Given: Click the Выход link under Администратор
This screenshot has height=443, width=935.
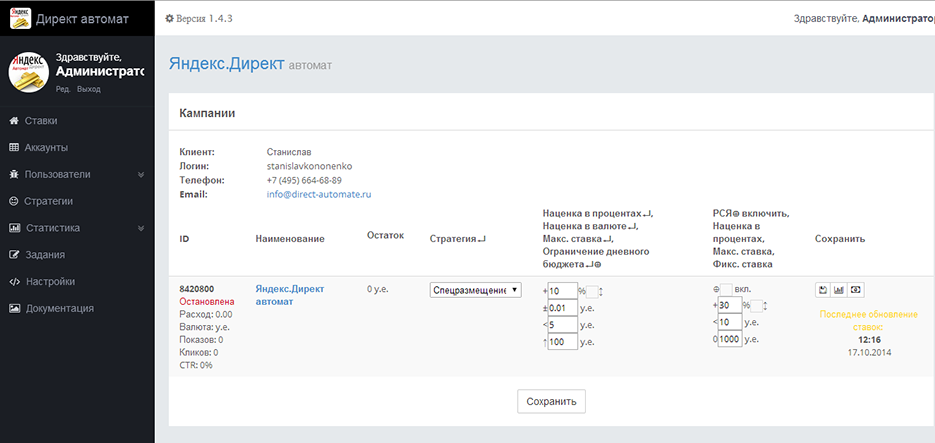Looking at the screenshot, I should 89,89.
